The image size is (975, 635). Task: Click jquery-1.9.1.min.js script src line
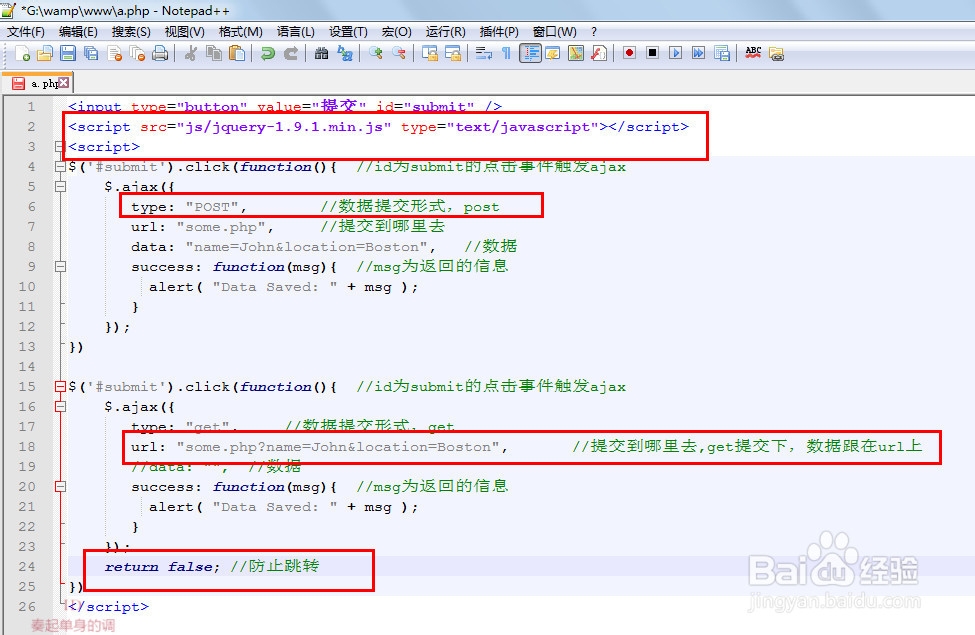[379, 127]
